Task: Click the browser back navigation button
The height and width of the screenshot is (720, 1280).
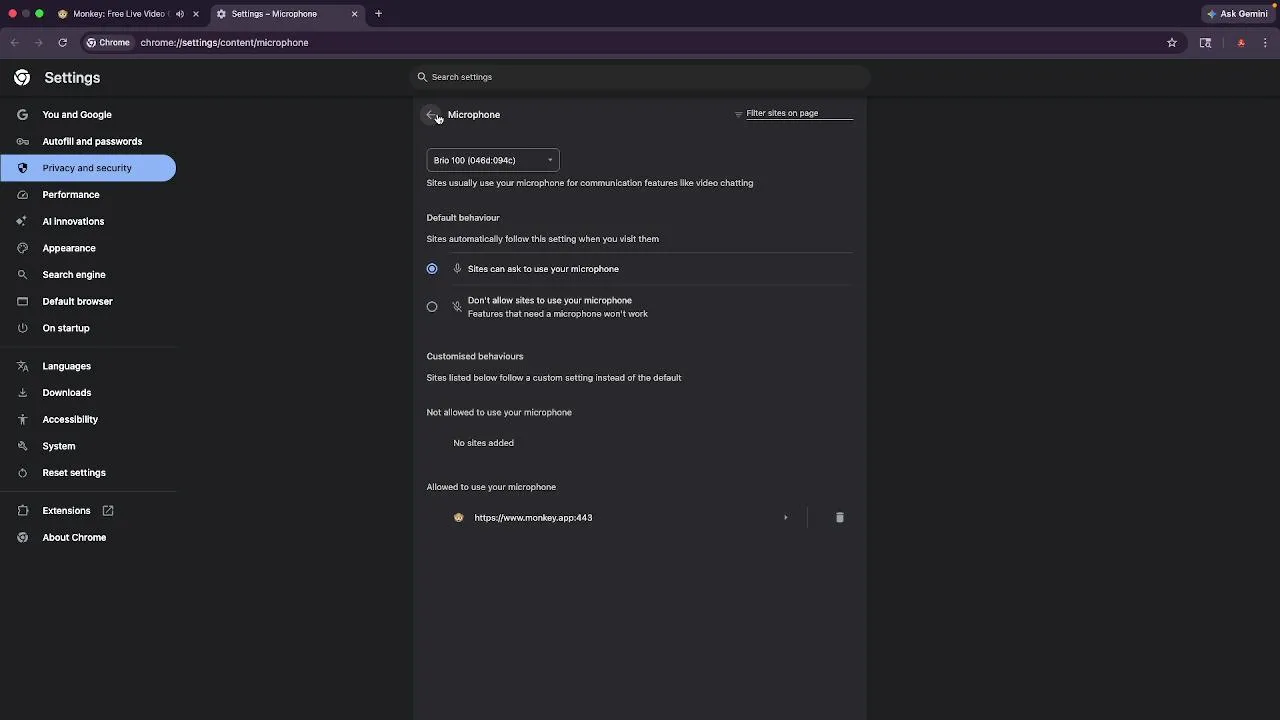Action: point(14,43)
